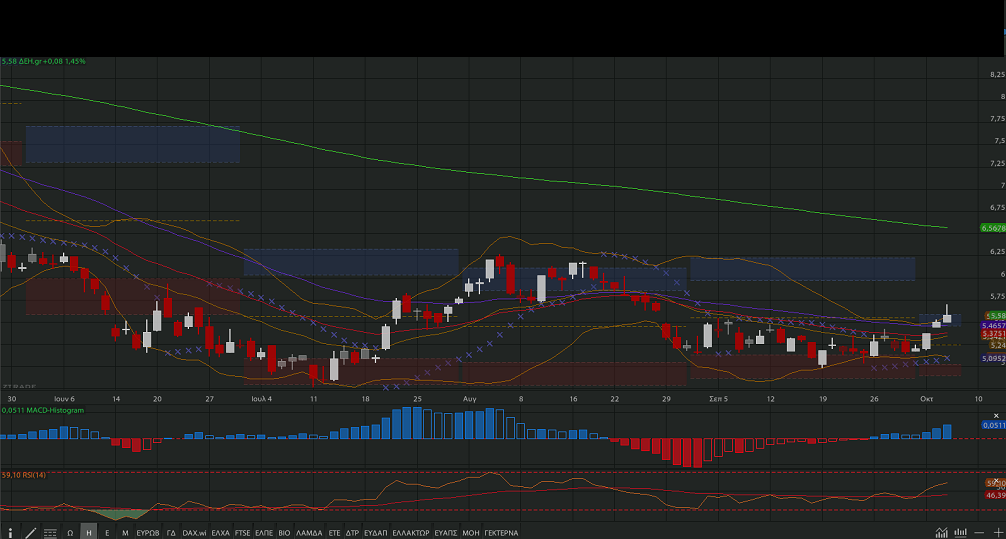
Task: Click the 8,25 price axis label
Action: 997,74
